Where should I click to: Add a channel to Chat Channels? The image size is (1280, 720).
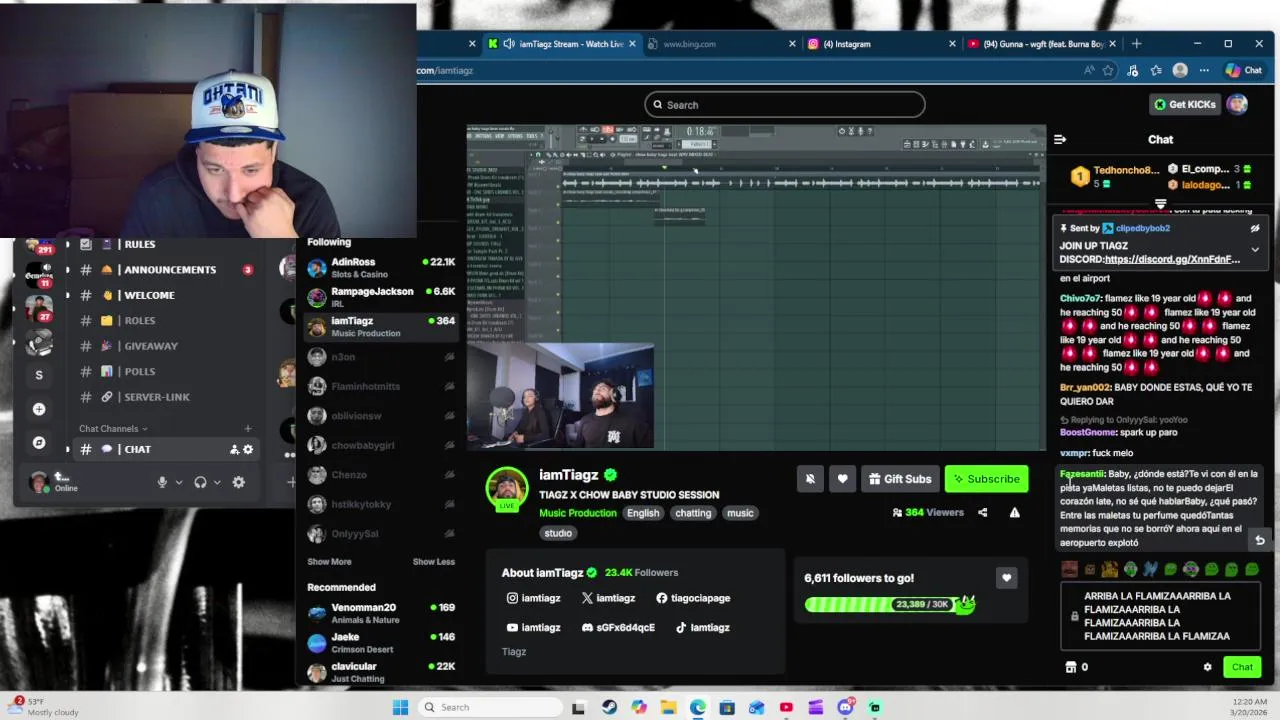click(248, 429)
